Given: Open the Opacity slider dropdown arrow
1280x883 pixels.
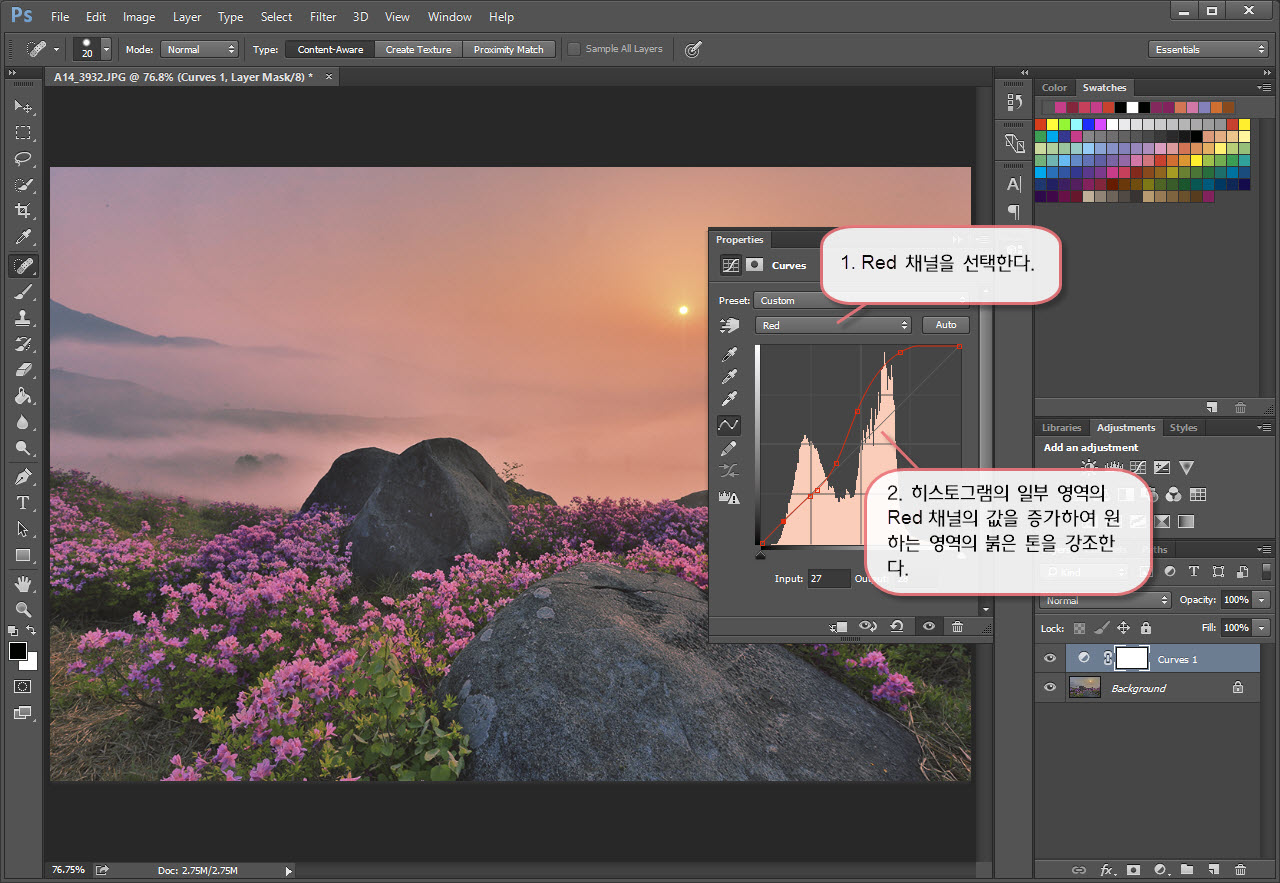Looking at the screenshot, I should tap(1262, 600).
